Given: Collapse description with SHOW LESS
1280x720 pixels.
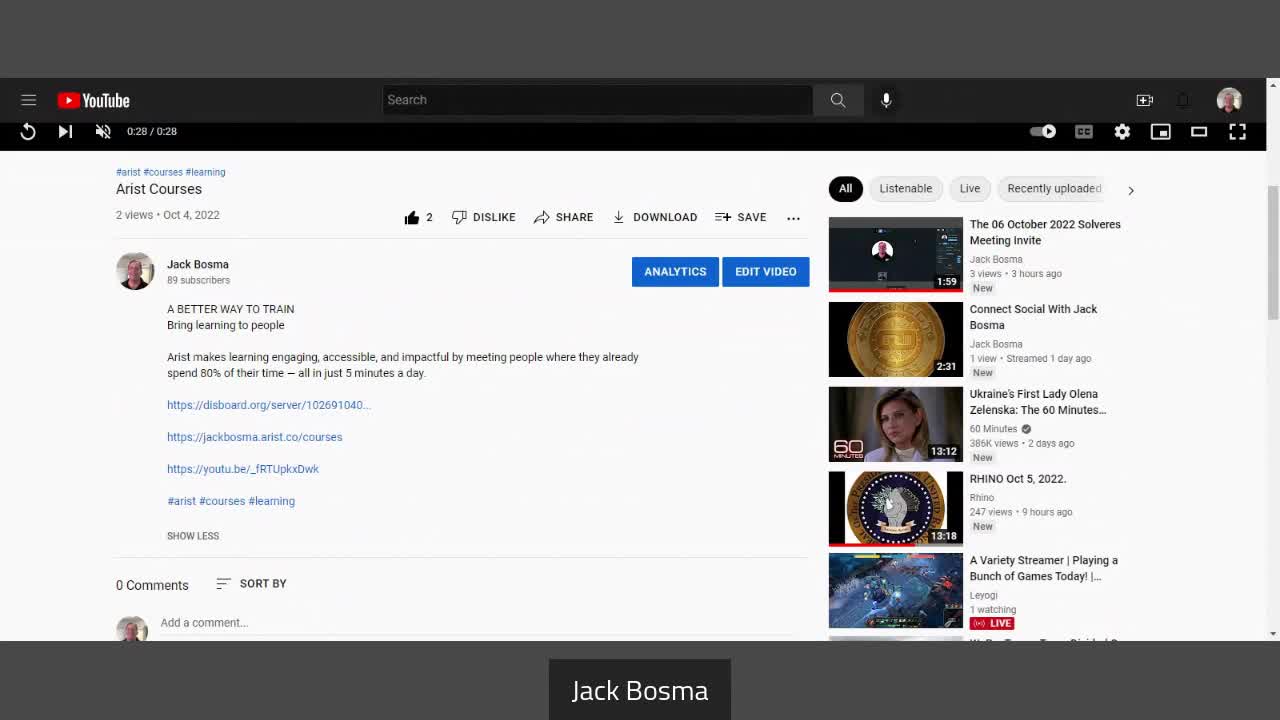Looking at the screenshot, I should (x=193, y=536).
